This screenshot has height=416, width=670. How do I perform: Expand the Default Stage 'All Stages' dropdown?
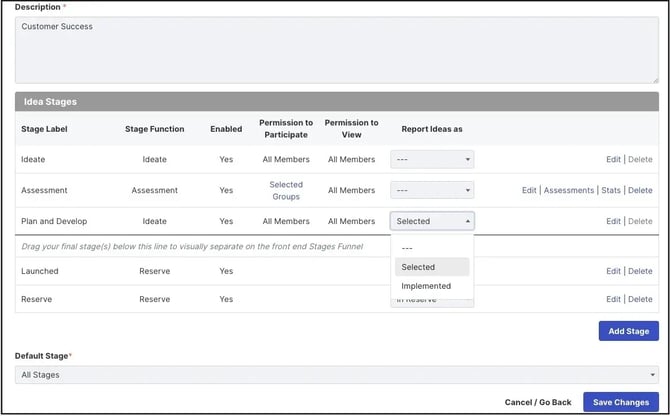pyautogui.click(x=335, y=375)
